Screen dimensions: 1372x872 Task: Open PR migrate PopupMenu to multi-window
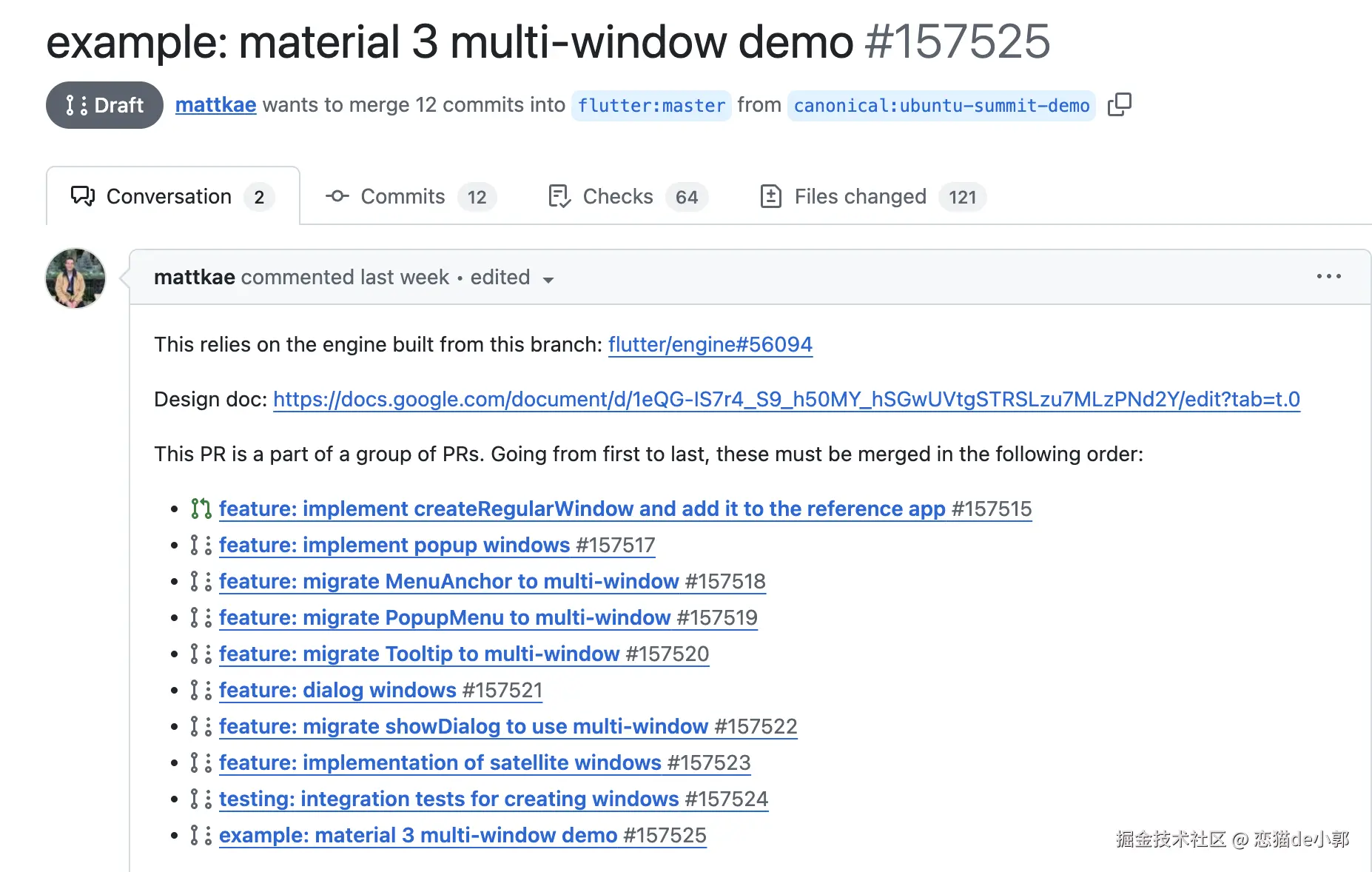(x=488, y=617)
